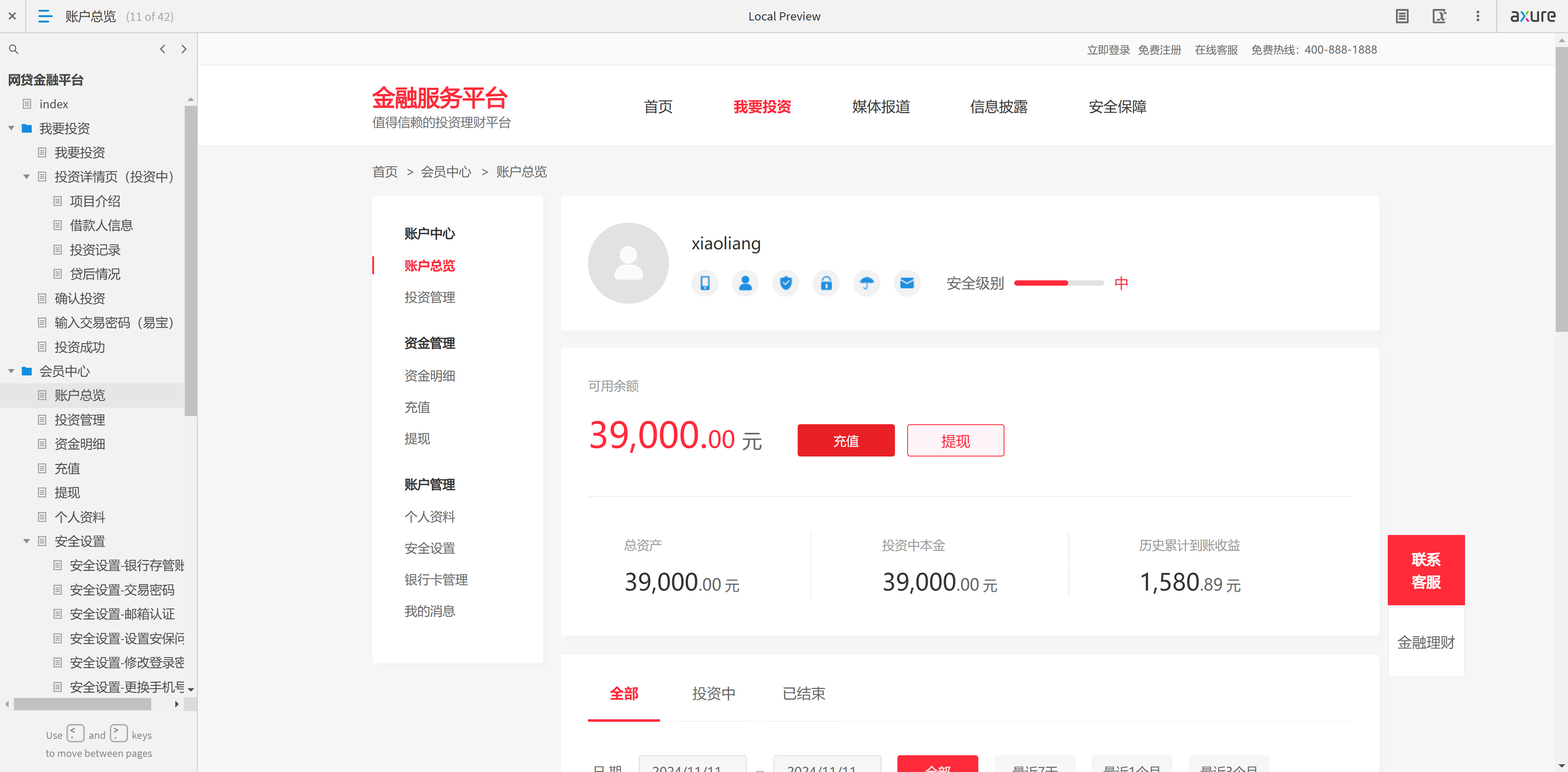Collapse the 安全设置 tree node
This screenshot has width=1568, height=772.
click(x=26, y=541)
